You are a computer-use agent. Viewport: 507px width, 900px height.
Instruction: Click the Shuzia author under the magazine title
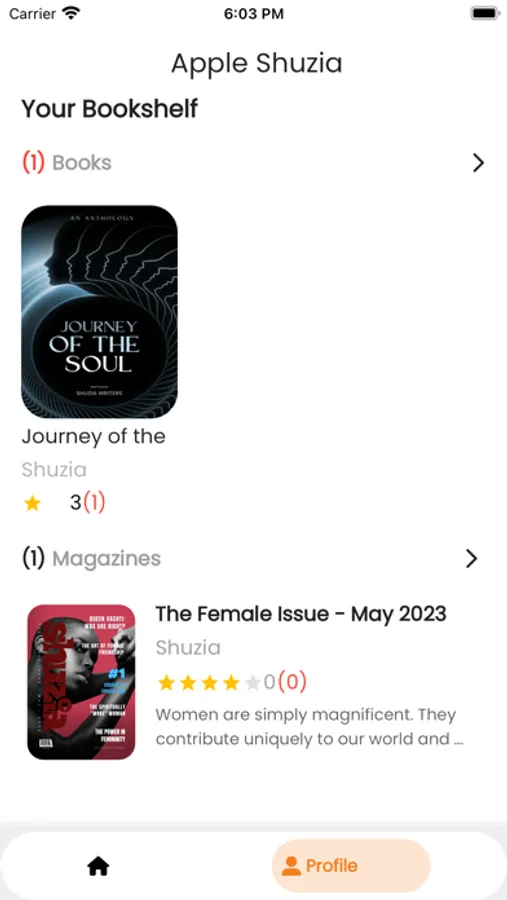188,648
